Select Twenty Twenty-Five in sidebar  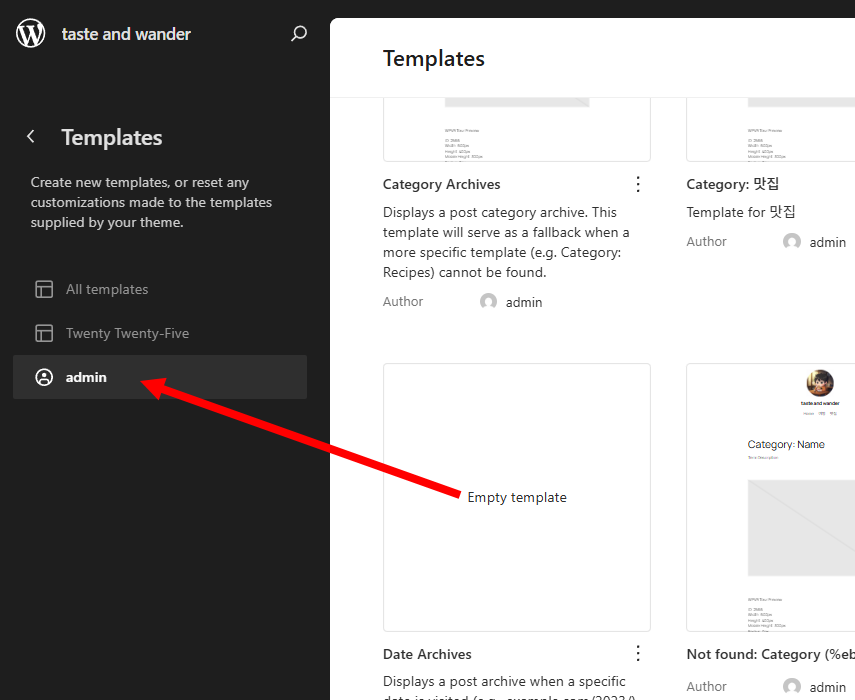coord(160,333)
